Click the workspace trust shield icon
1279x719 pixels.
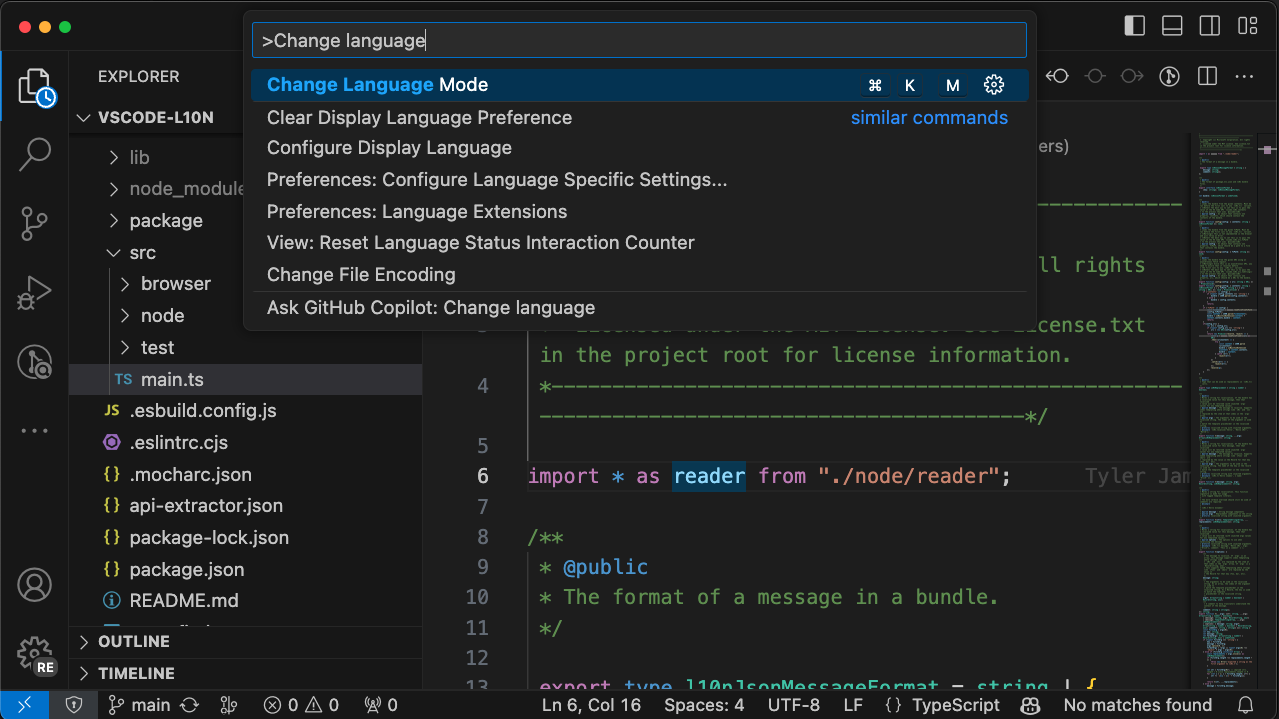pyautogui.click(x=74, y=705)
